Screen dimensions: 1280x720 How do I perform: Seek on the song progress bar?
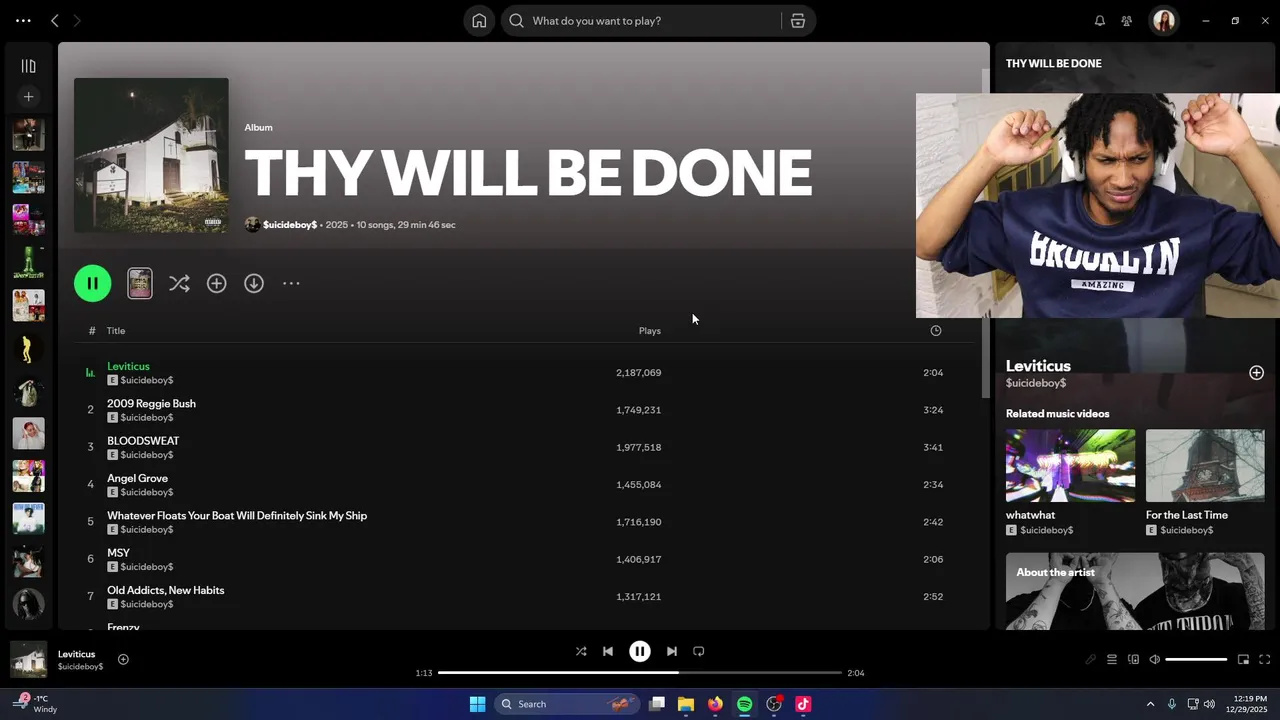(640, 673)
